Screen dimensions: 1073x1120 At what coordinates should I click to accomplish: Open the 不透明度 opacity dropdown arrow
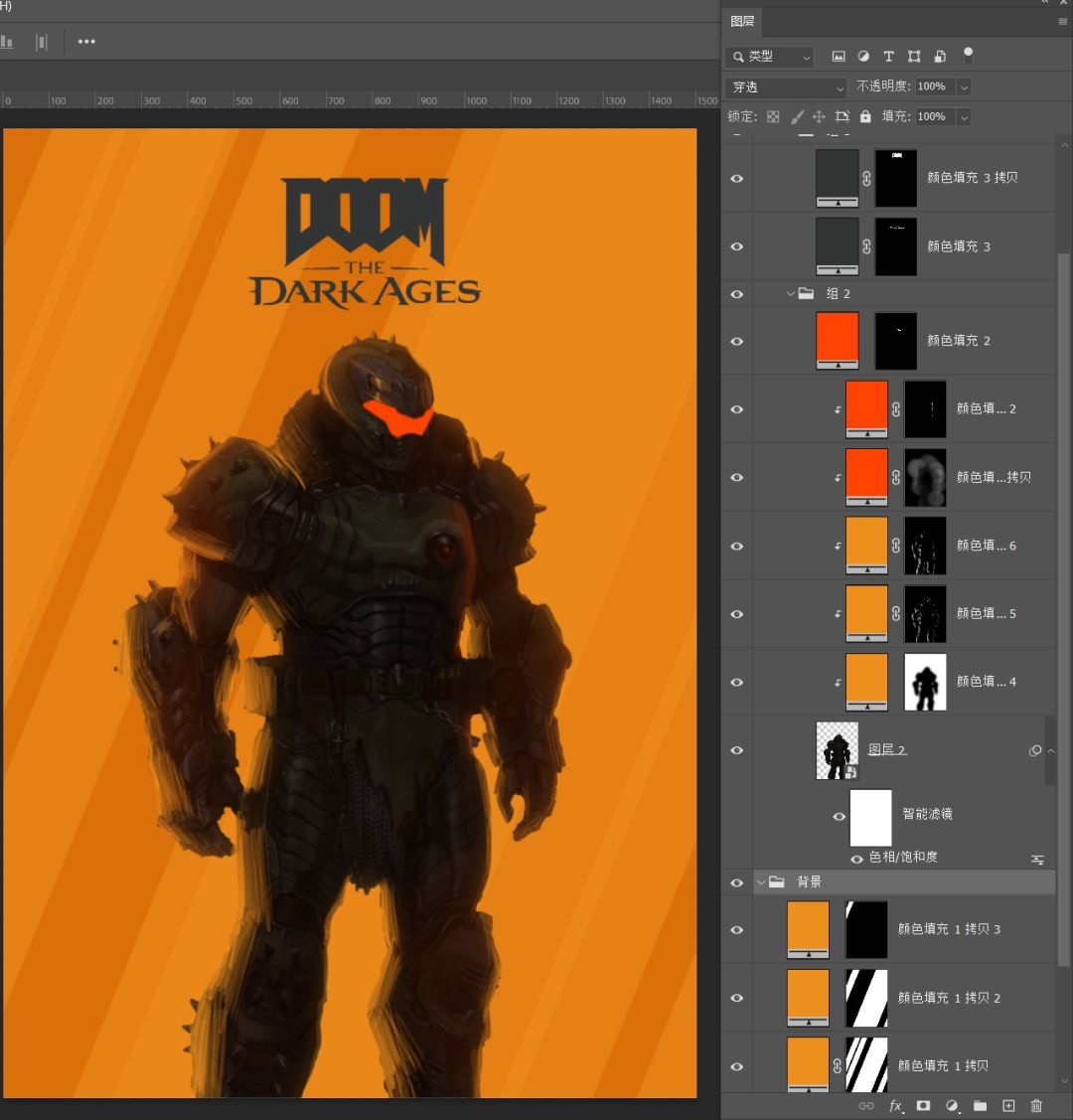[x=963, y=87]
